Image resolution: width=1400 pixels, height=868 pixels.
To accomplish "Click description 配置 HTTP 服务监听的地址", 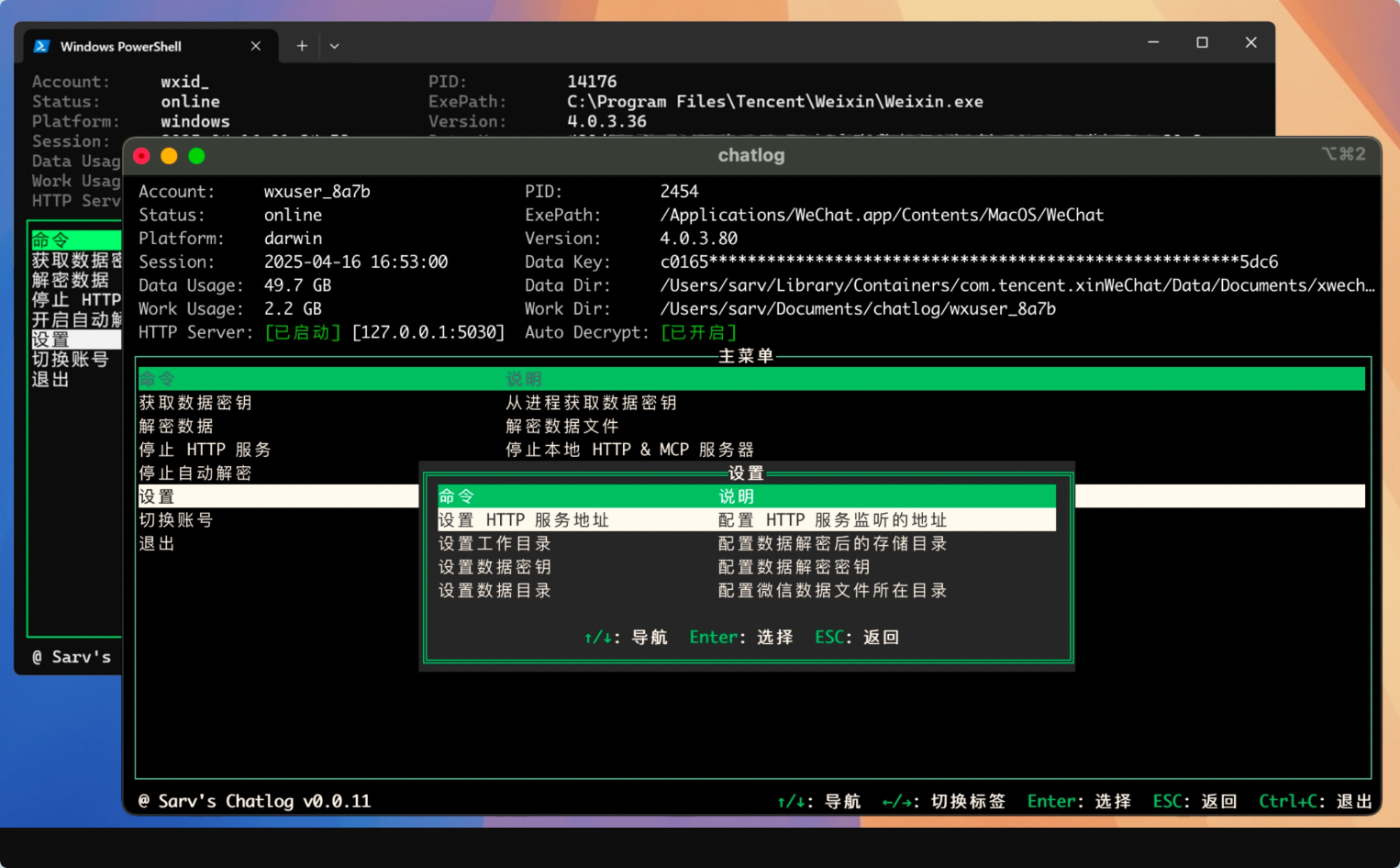I will [832, 520].
